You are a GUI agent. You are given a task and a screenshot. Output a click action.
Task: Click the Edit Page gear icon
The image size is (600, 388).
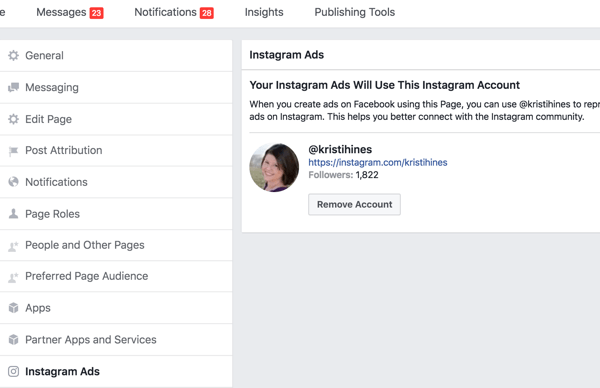point(13,119)
